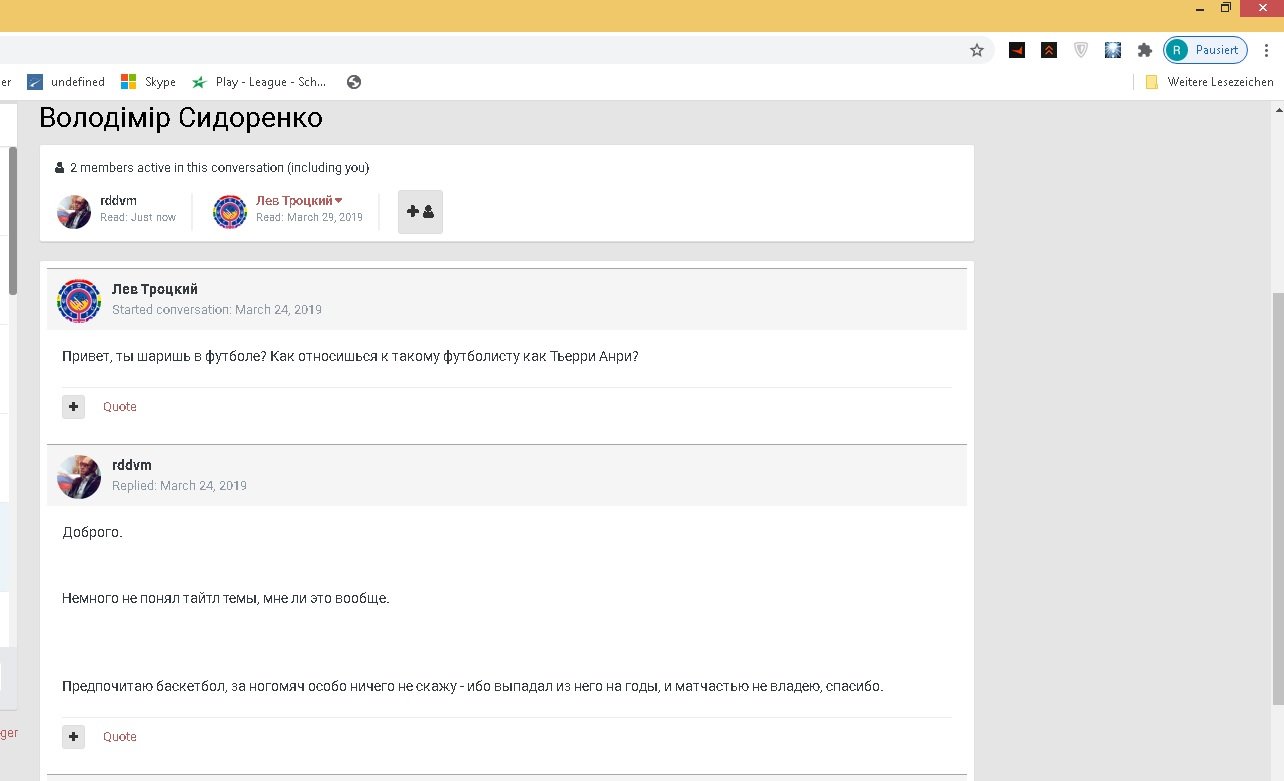This screenshot has width=1284, height=781.
Task: Expand the Weitere Lesezeichen bookmarks folder
Action: [x=1209, y=82]
